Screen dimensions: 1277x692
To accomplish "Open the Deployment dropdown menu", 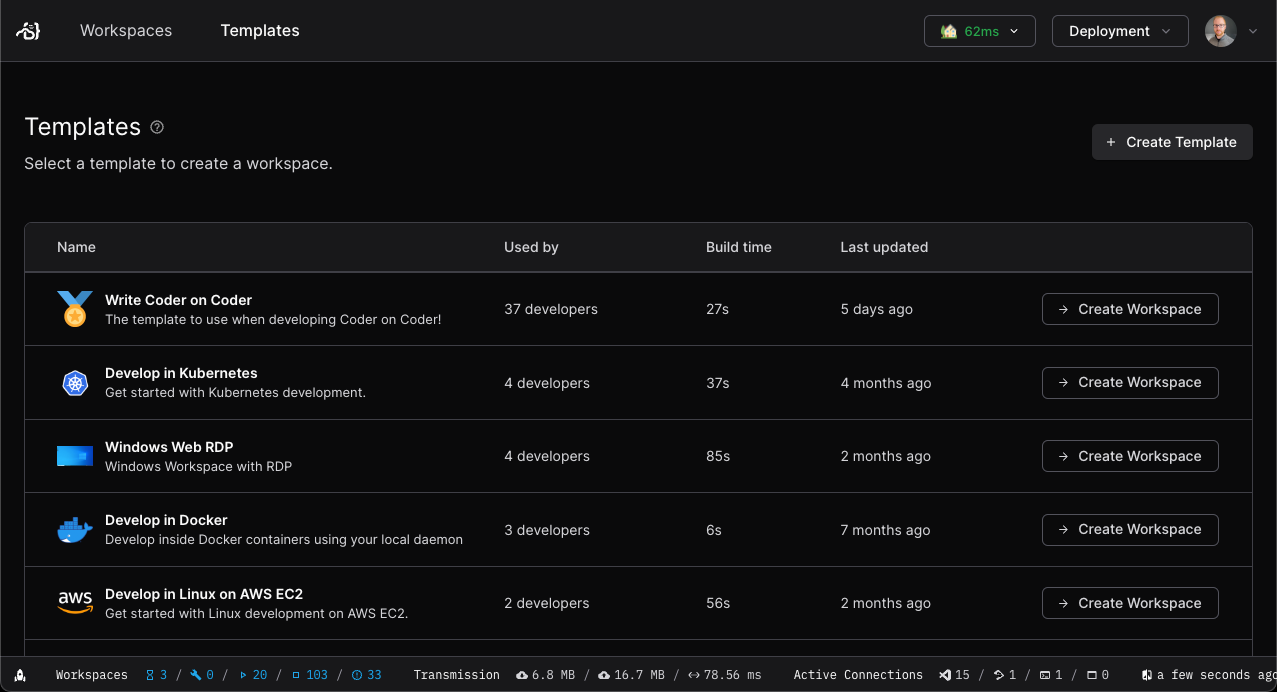I will [x=1119, y=31].
